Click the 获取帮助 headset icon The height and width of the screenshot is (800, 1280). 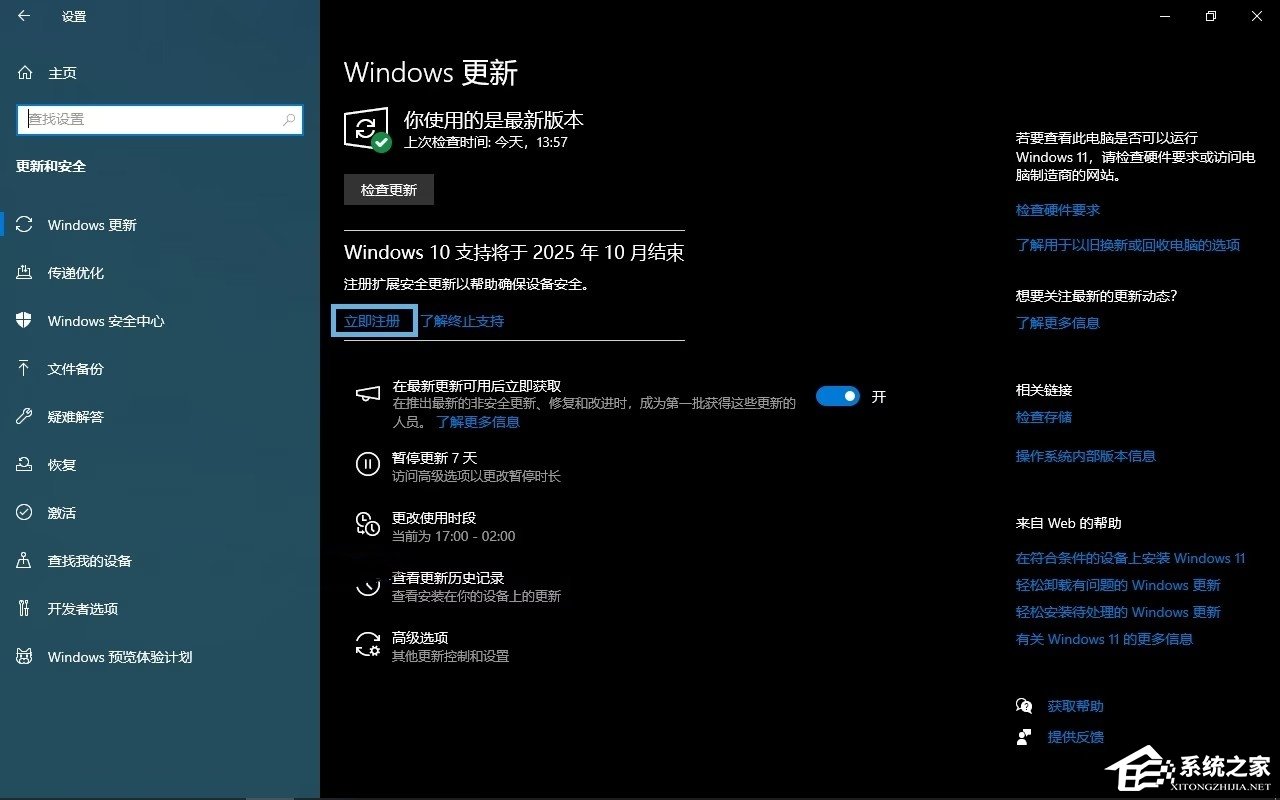[1024, 705]
